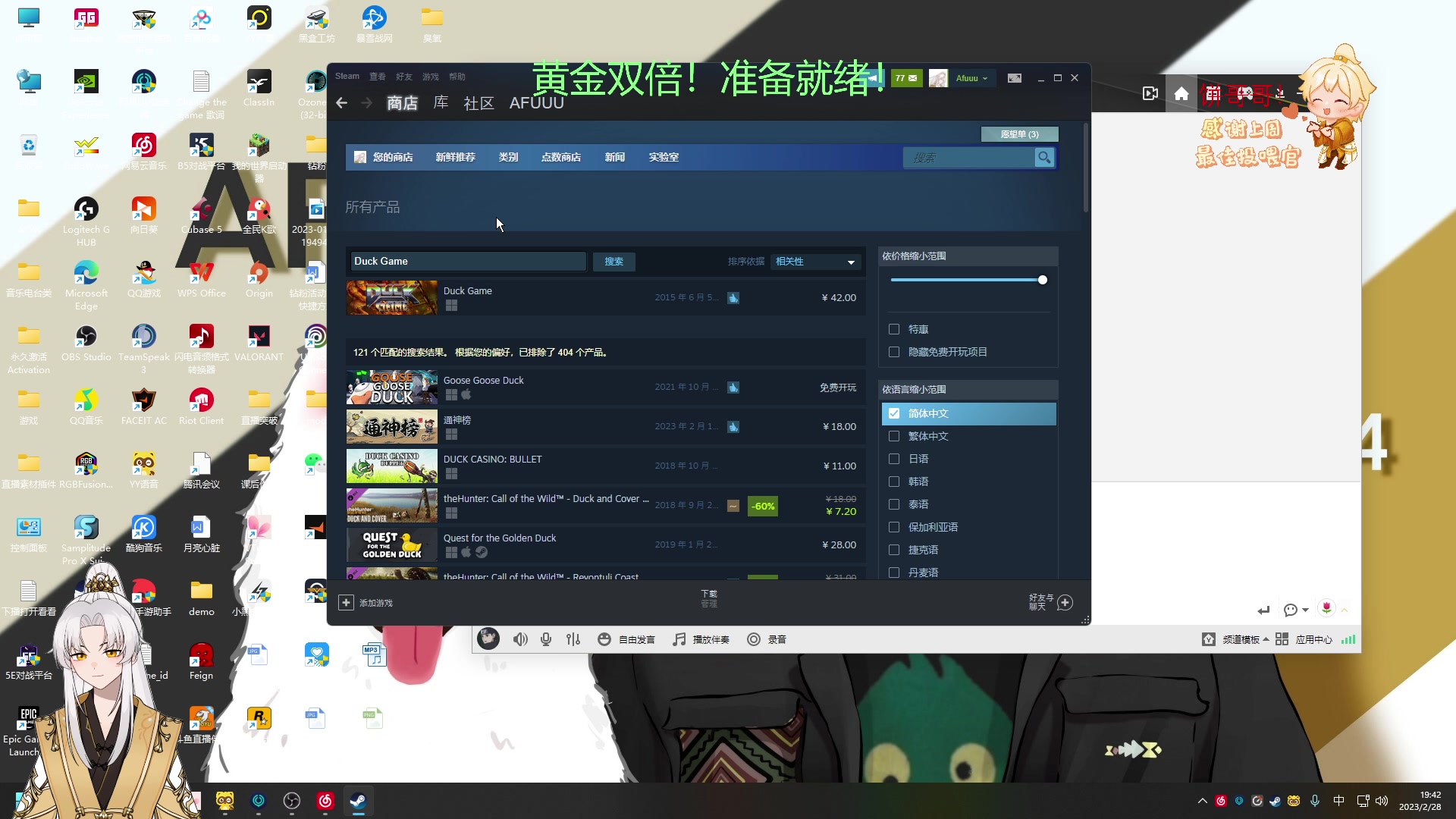Open the 点数商店 points shop tab
Viewport: 1456px width, 819px height.
pos(561,158)
